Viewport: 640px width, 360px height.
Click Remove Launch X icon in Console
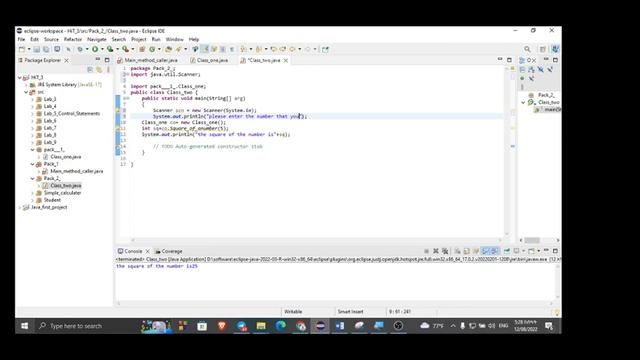pos(436,251)
